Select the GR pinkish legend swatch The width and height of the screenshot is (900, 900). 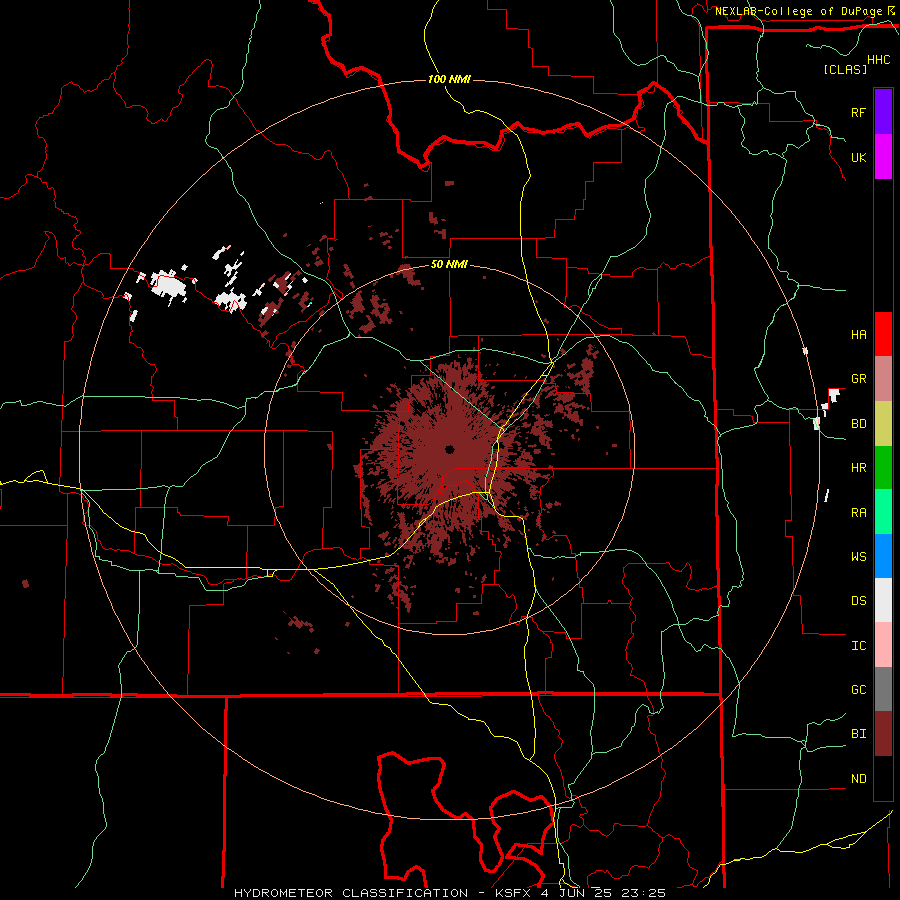coord(883,379)
